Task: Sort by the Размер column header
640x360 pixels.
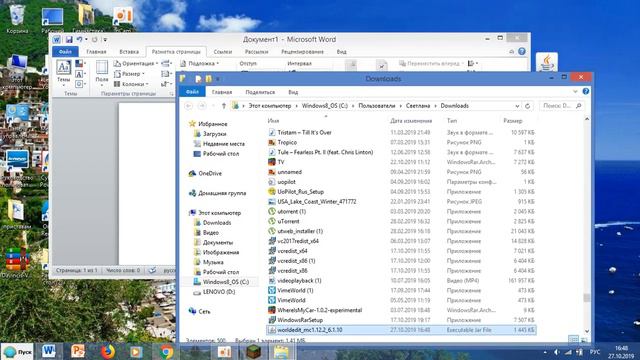Action: point(513,121)
